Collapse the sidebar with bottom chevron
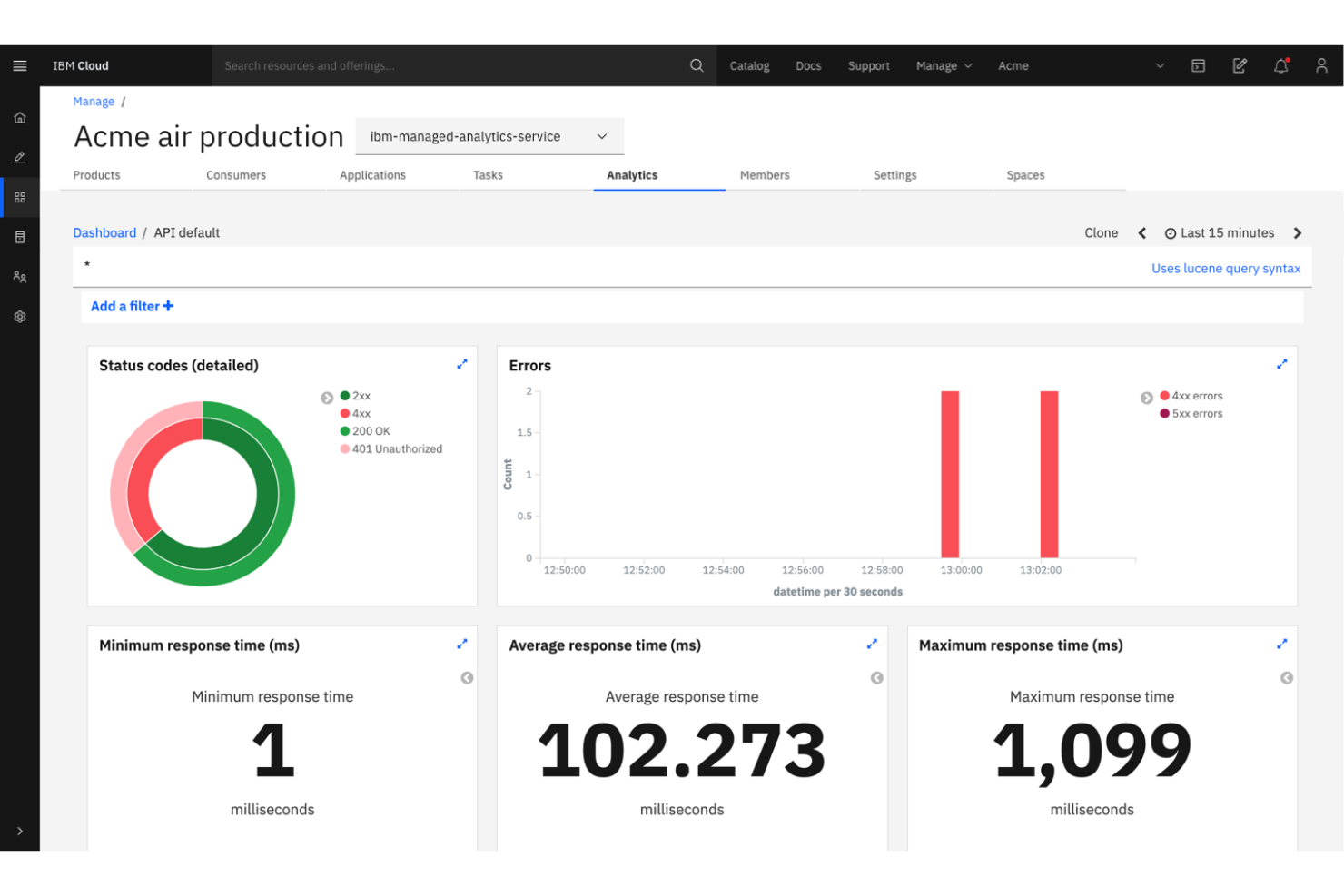1344x896 pixels. (x=19, y=831)
